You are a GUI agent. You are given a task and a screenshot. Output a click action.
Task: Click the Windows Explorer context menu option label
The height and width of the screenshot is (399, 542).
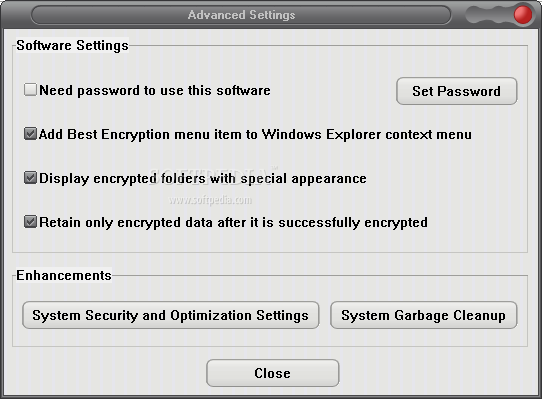(x=255, y=134)
